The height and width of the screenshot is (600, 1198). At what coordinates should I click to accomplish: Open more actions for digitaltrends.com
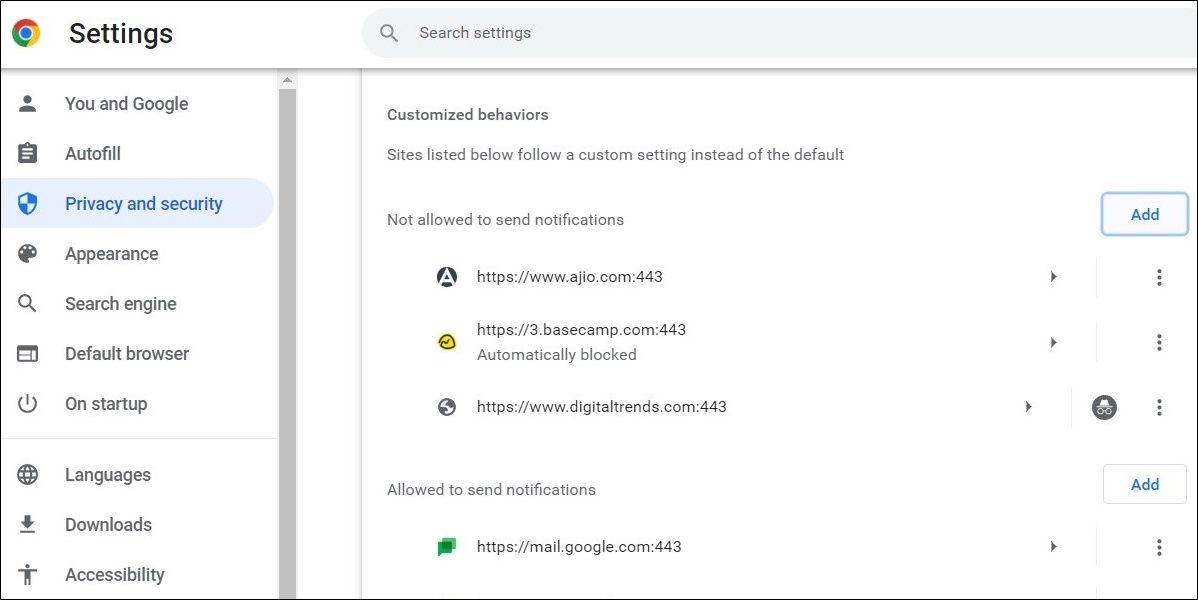1159,407
